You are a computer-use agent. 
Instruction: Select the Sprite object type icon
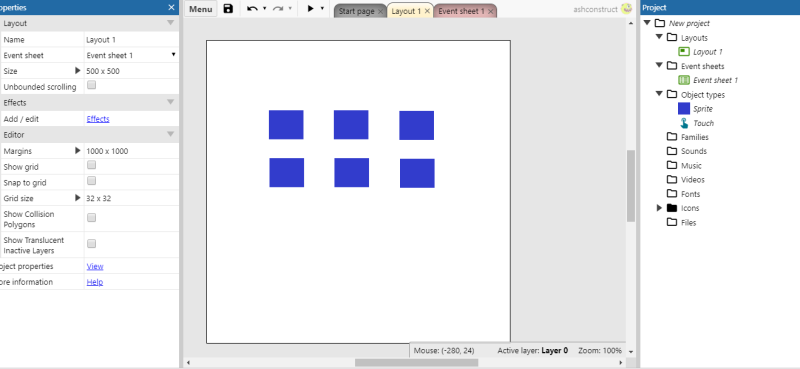[x=684, y=109]
